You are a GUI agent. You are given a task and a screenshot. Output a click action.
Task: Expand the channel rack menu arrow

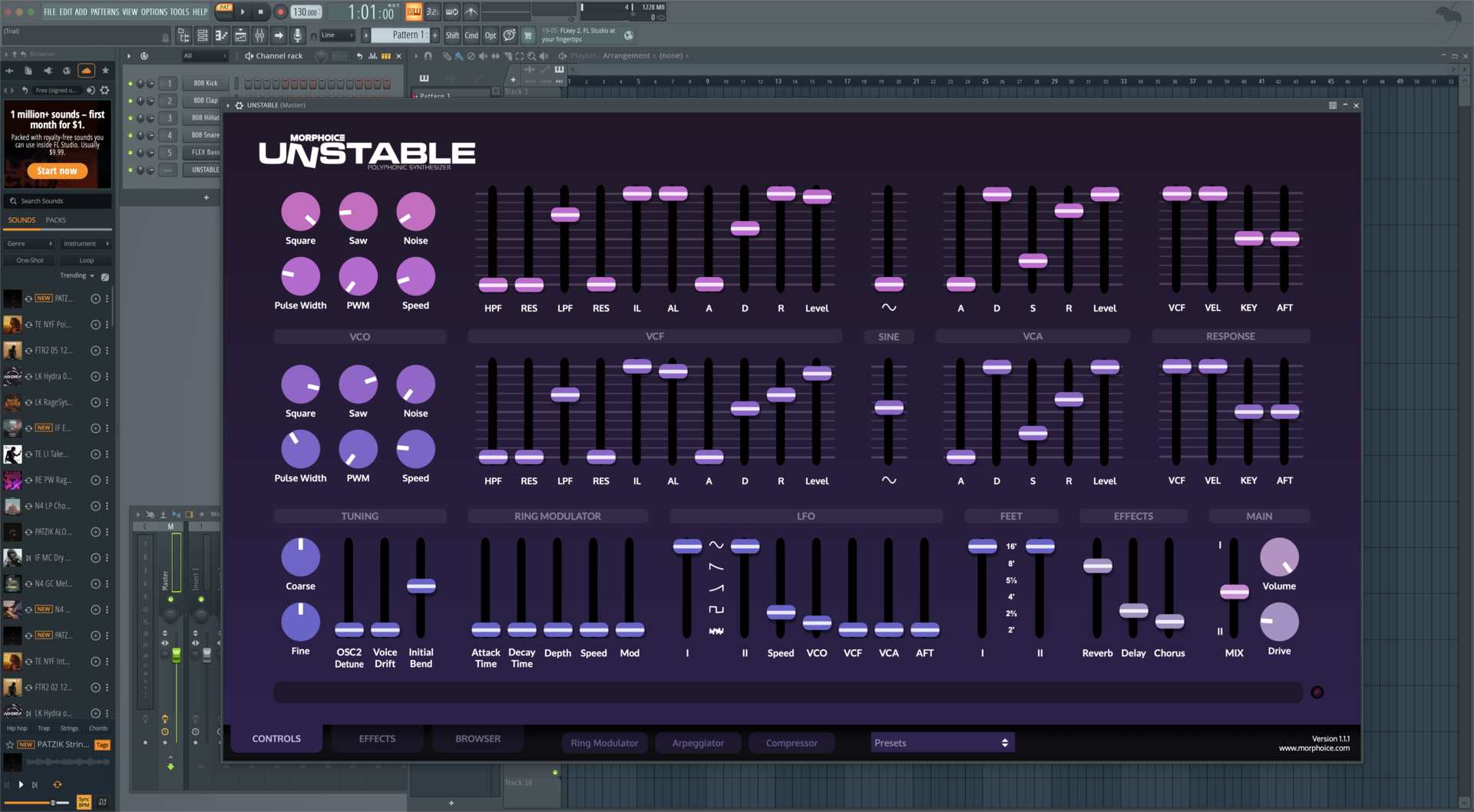coord(129,56)
